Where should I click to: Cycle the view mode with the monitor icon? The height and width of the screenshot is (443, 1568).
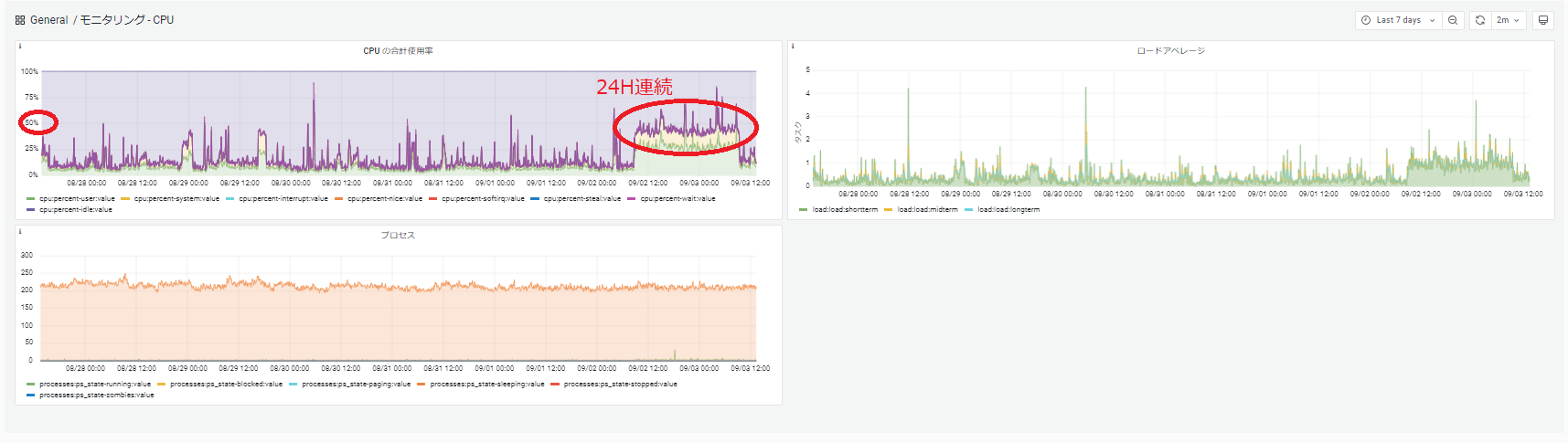coord(1543,20)
